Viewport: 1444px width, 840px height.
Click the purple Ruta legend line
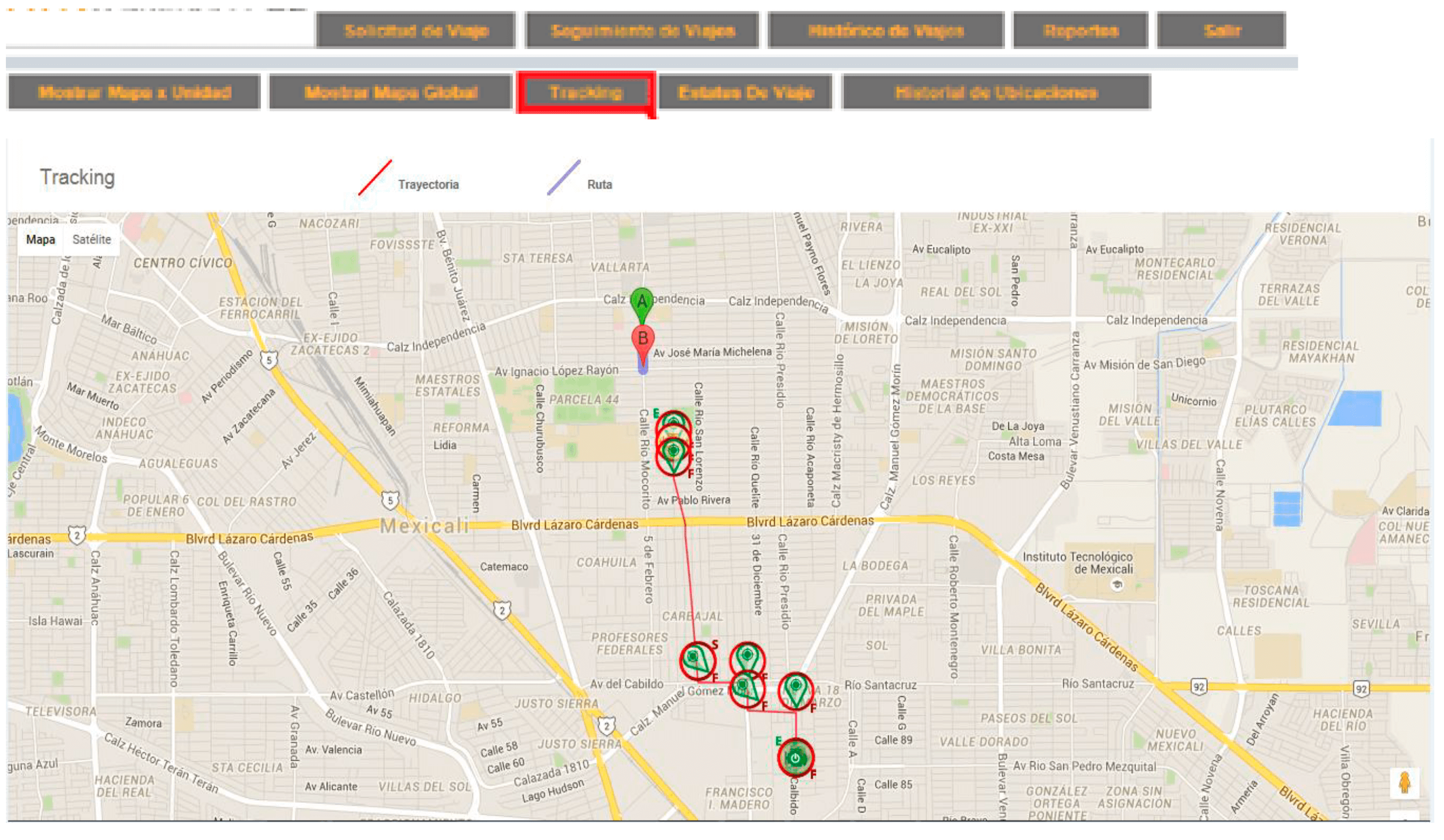pyautogui.click(x=564, y=177)
